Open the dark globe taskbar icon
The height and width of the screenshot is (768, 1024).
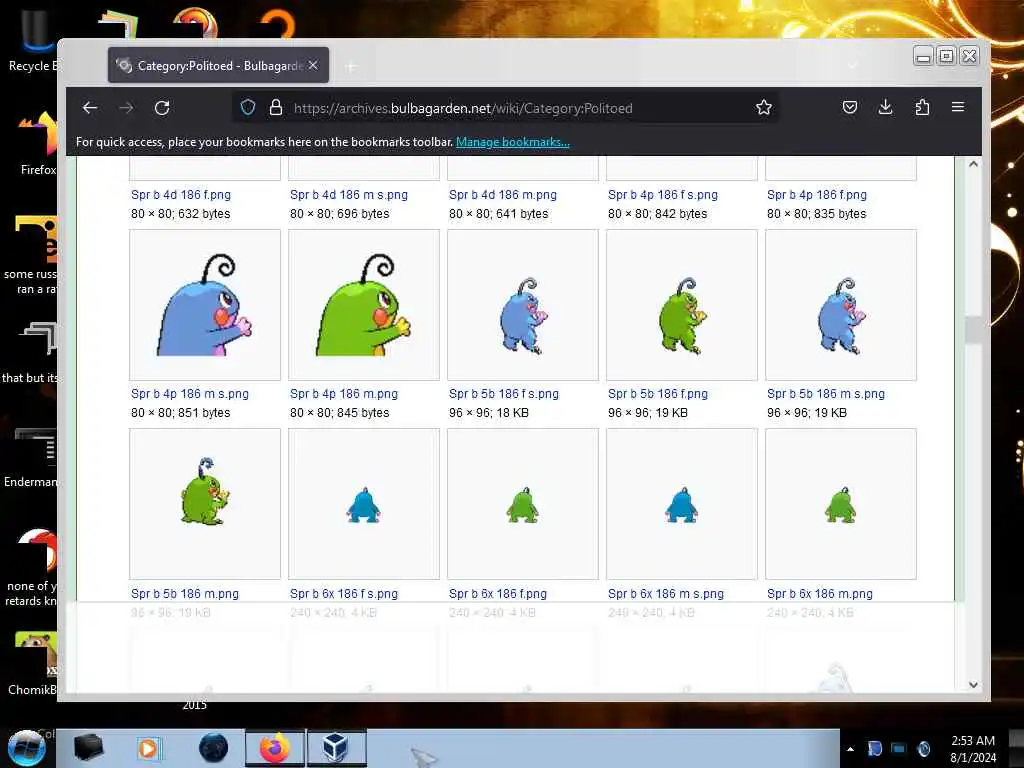pyautogui.click(x=214, y=748)
